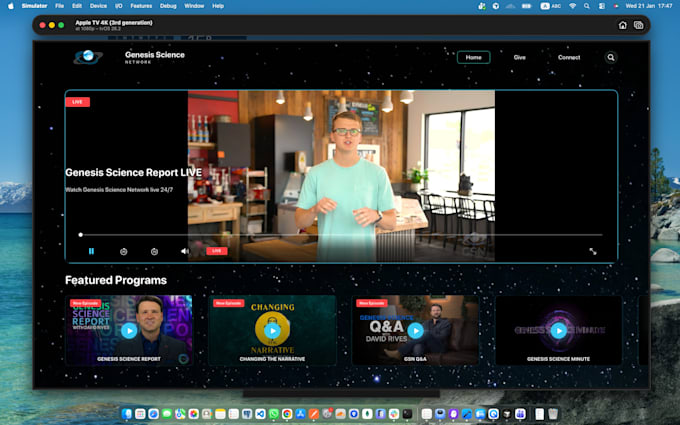The height and width of the screenshot is (425, 680).
Task: Click the skip-back icon in the player
Action: tap(124, 252)
